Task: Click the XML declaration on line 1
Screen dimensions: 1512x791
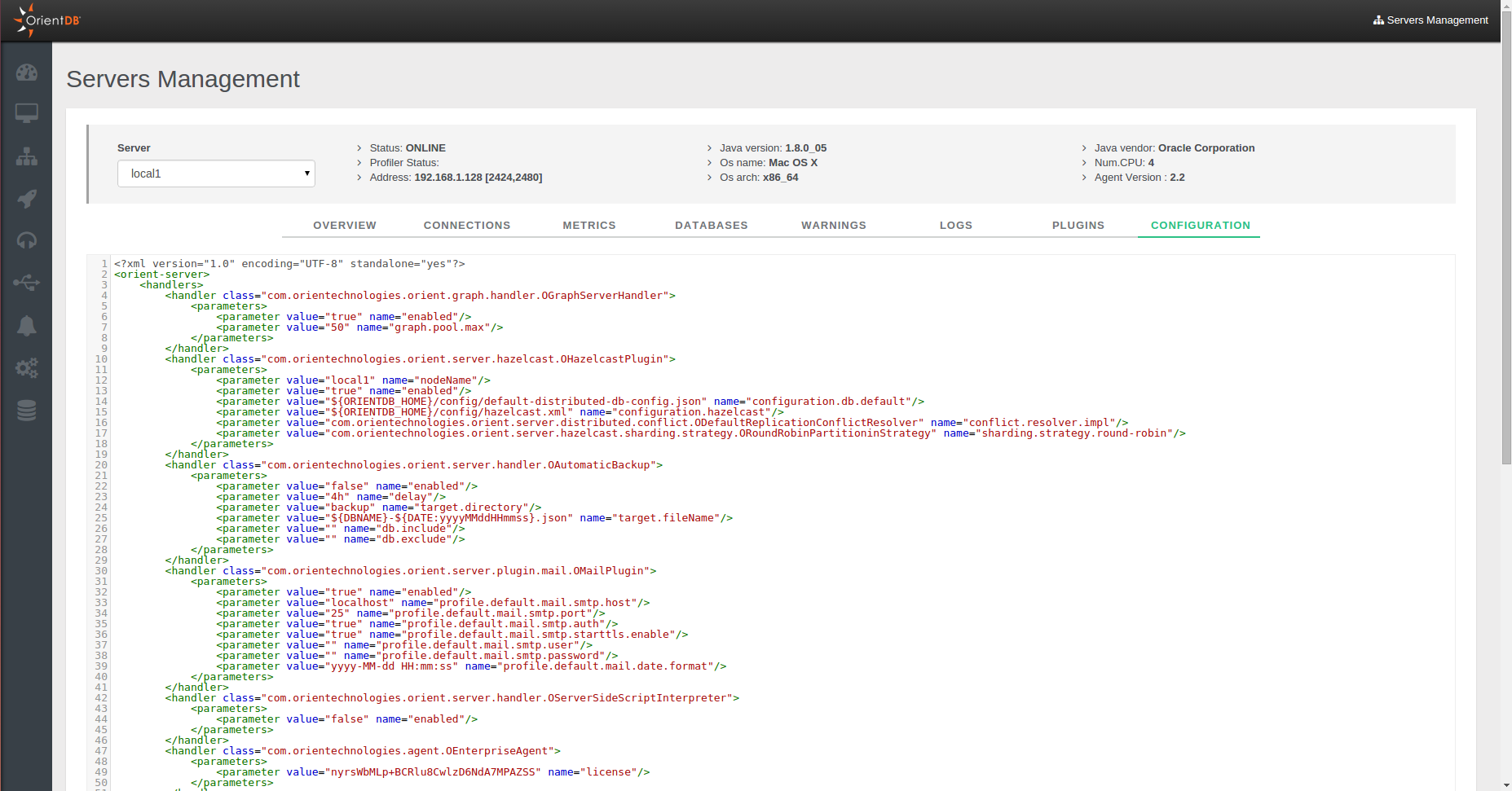Action: click(289, 264)
